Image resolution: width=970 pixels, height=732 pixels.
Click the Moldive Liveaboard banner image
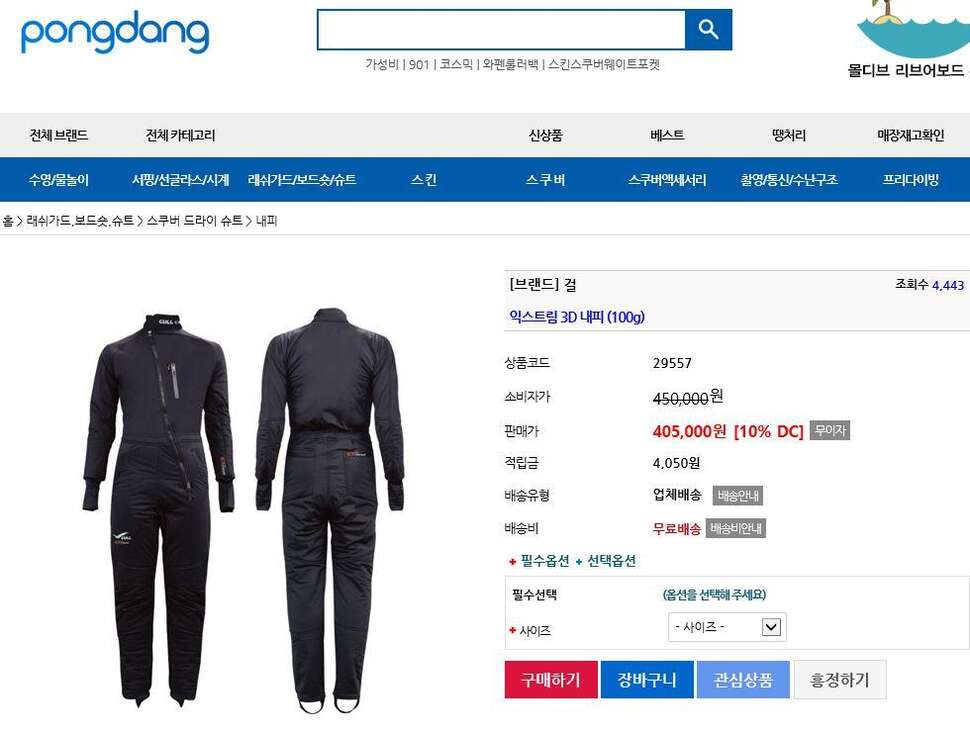[x=908, y=39]
